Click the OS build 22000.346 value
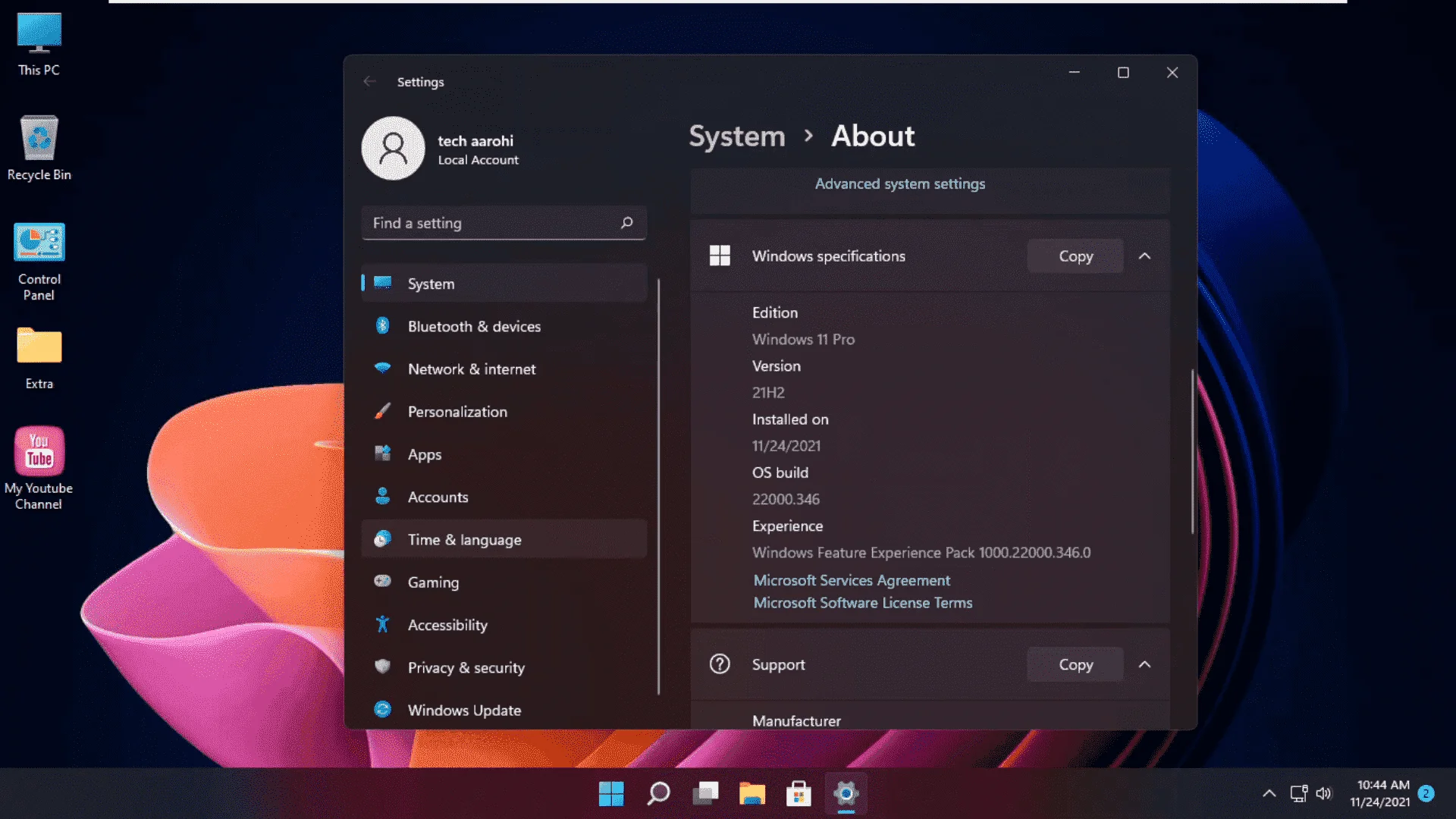1456x819 pixels. point(786,499)
